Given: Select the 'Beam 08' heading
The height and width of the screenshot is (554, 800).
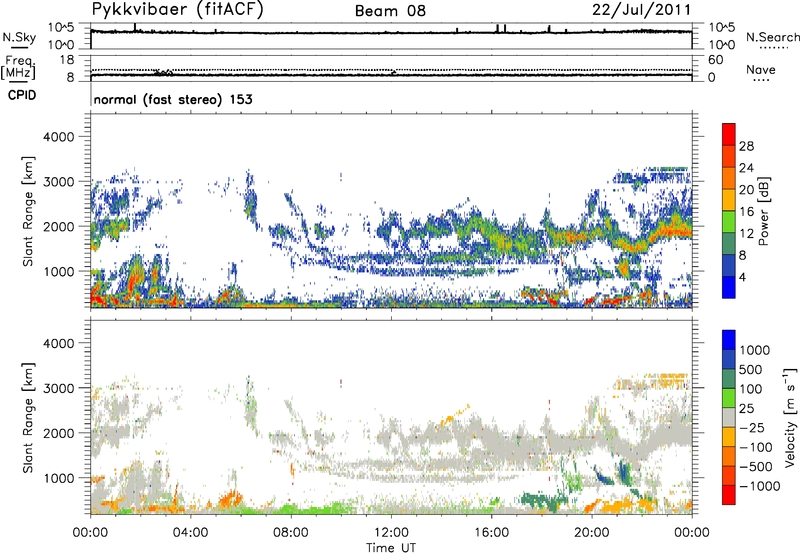Looking at the screenshot, I should coord(390,11).
